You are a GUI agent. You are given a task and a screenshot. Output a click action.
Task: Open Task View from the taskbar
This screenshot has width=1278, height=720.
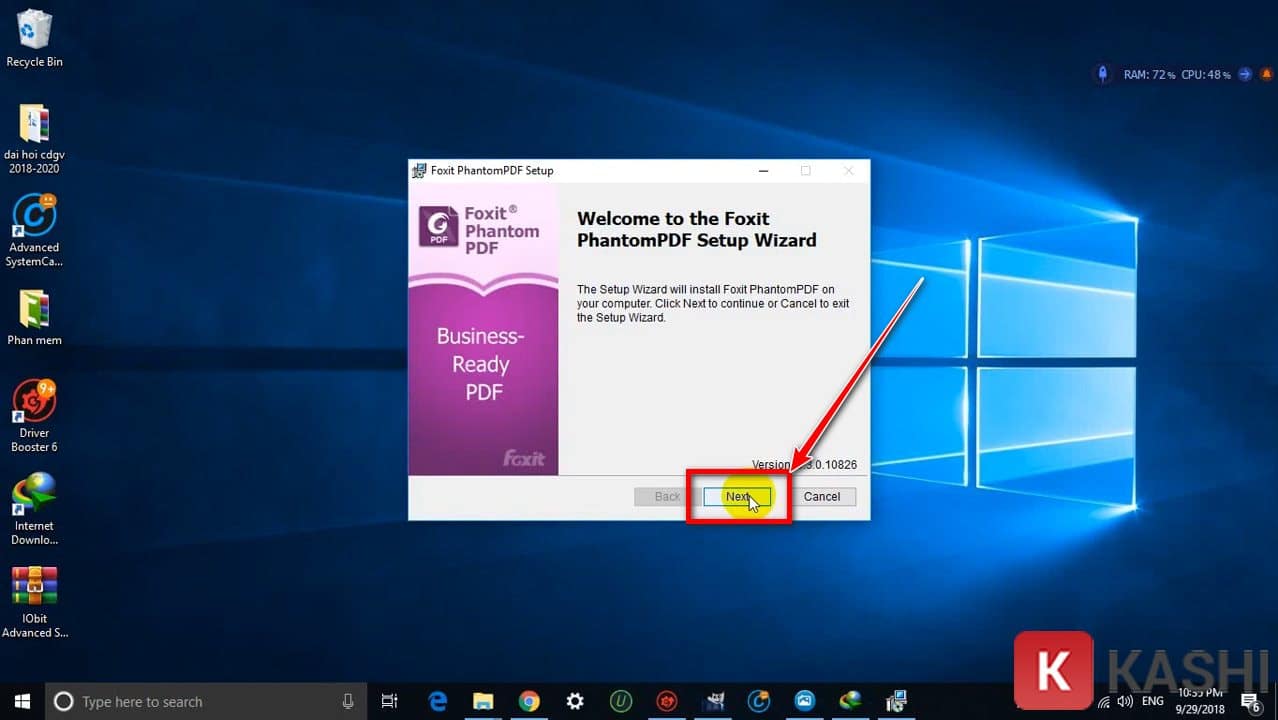pos(390,701)
